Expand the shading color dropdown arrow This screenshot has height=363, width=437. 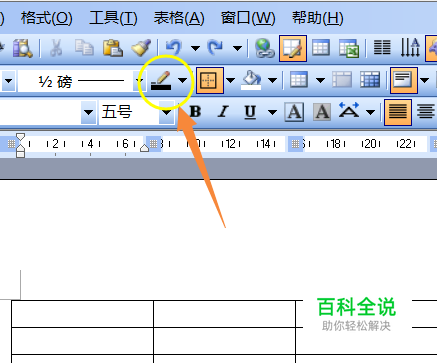(x=273, y=80)
